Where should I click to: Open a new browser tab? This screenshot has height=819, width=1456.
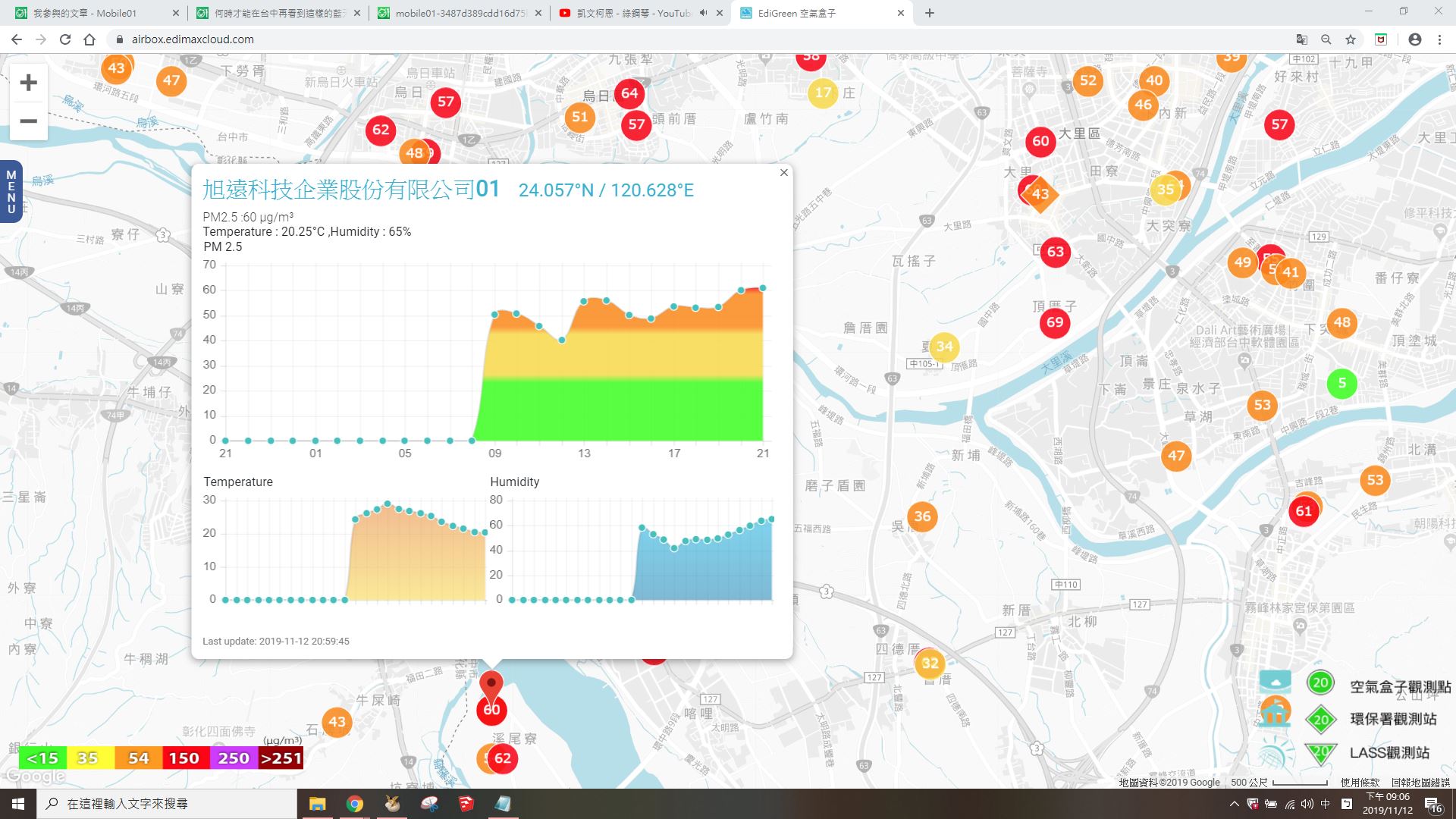coord(930,13)
